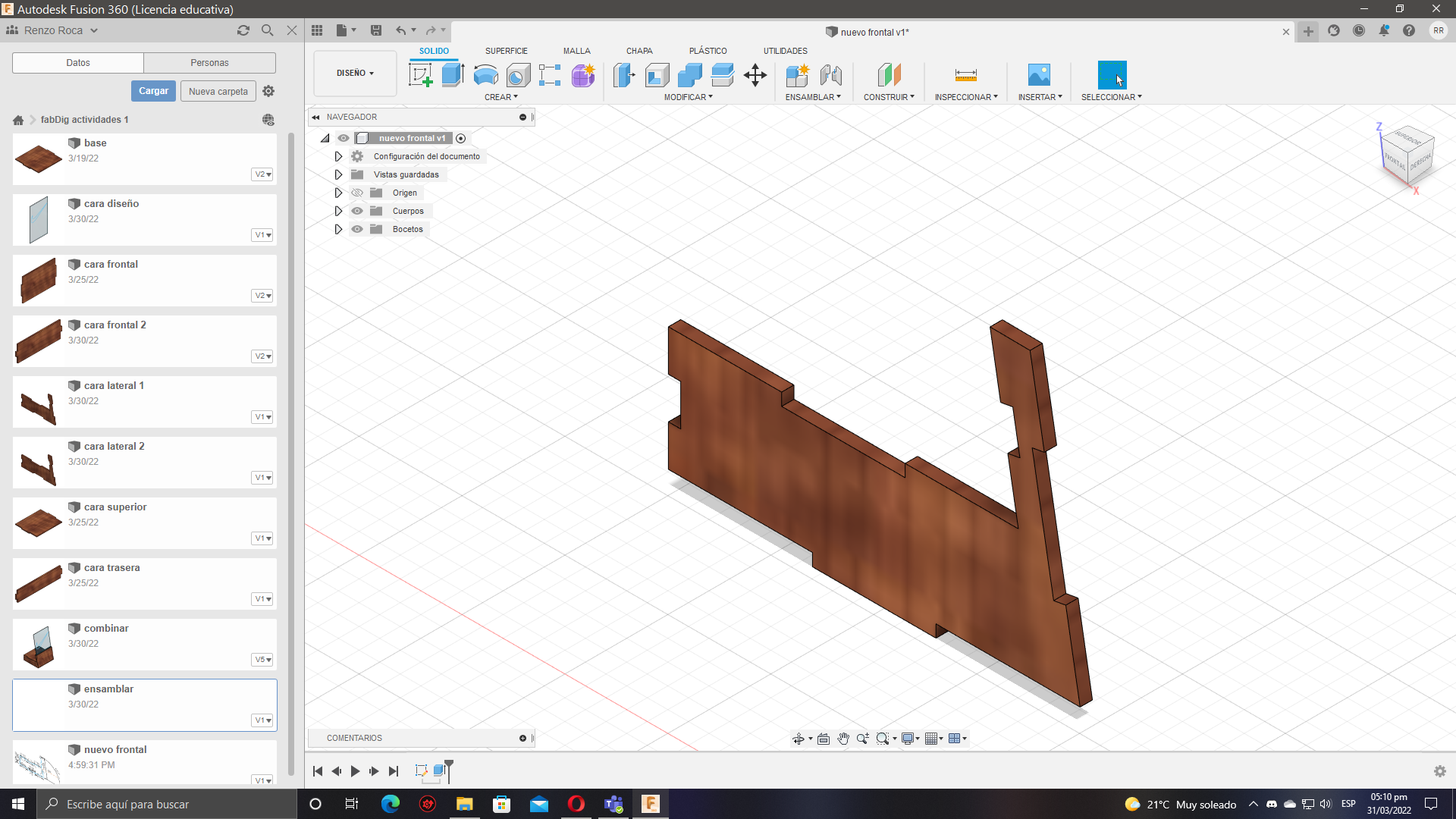Switch to the Personas tab

coord(209,63)
